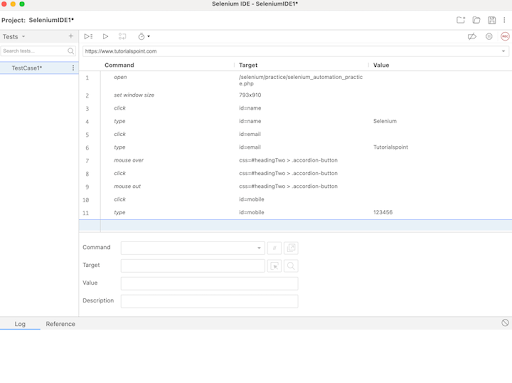
Task: Select the Selenium value cell
Action: coord(385,121)
